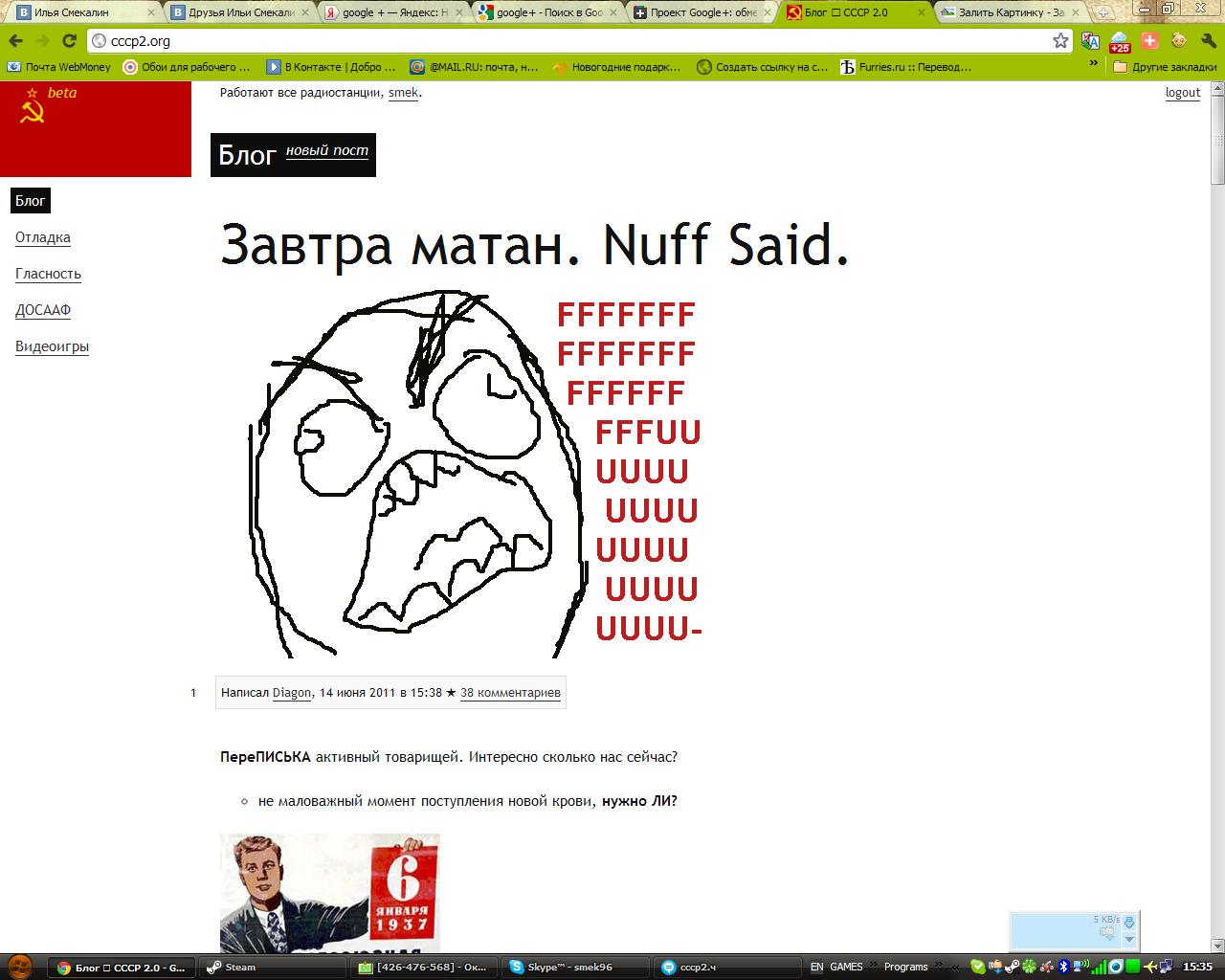Click the 15:35 system clock
Screen dimensions: 1225x980
(x=1198, y=967)
